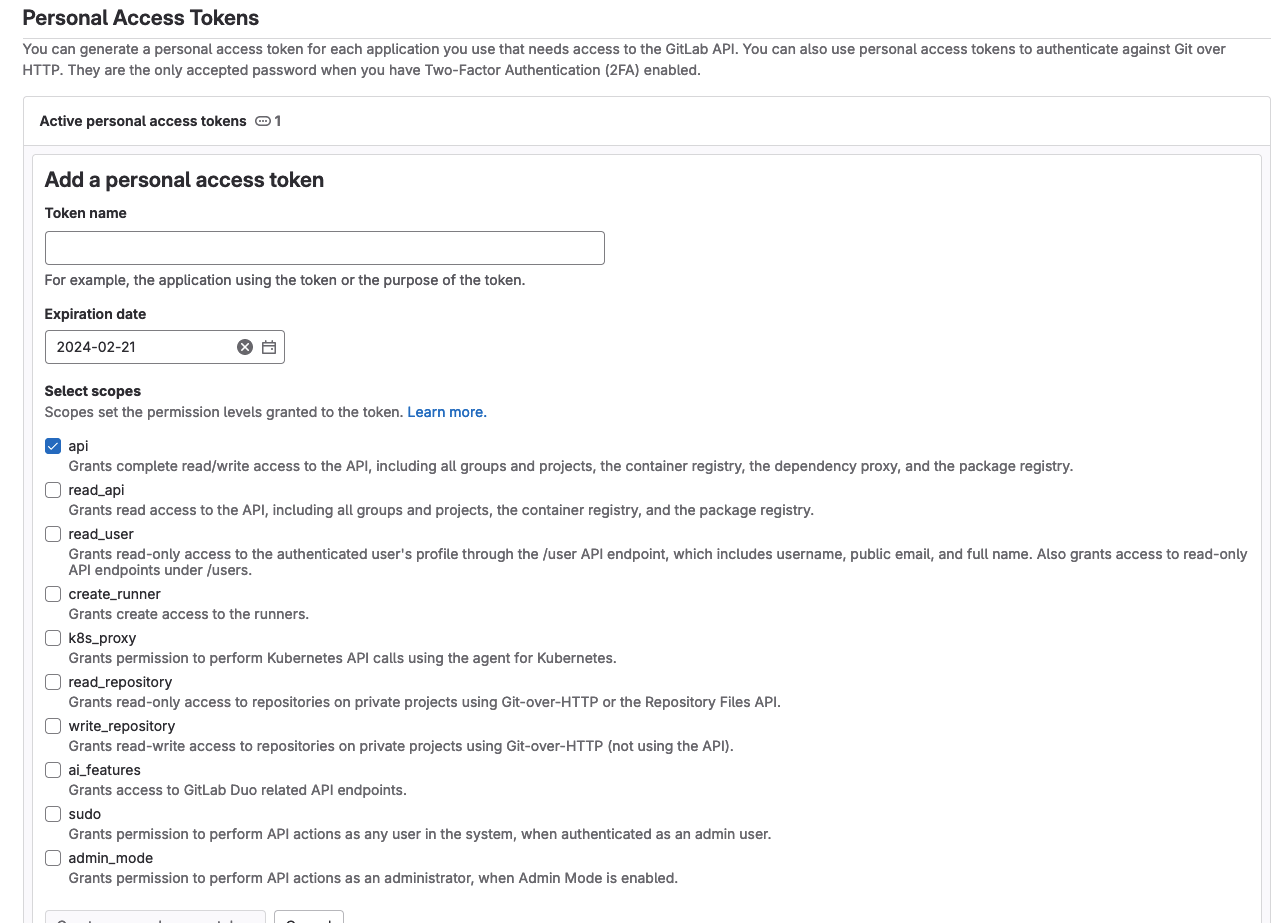The image size is (1275, 923).
Task: Check the k8s_proxy scope checkbox
Action: [53, 638]
